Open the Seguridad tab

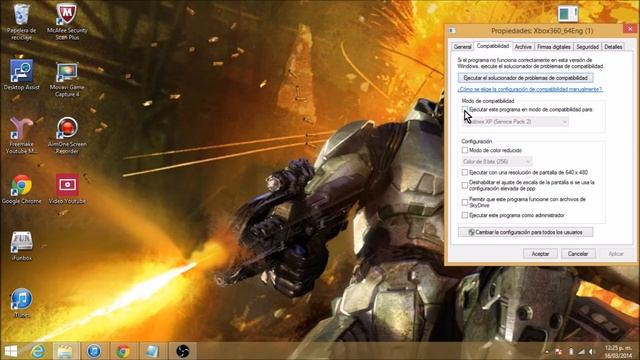tap(587, 47)
